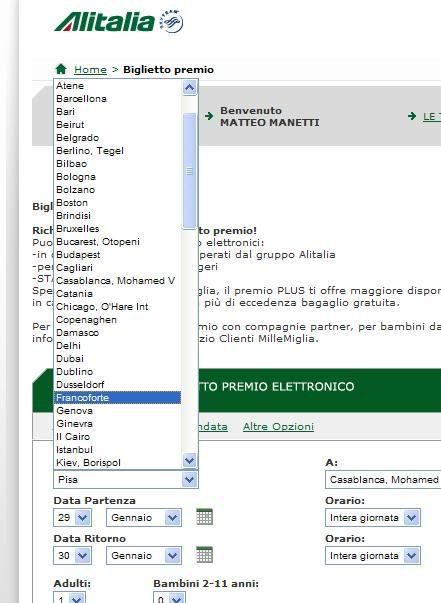The height and width of the screenshot is (603, 441).
Task: Open return date calendar icon
Action: (x=204, y=554)
